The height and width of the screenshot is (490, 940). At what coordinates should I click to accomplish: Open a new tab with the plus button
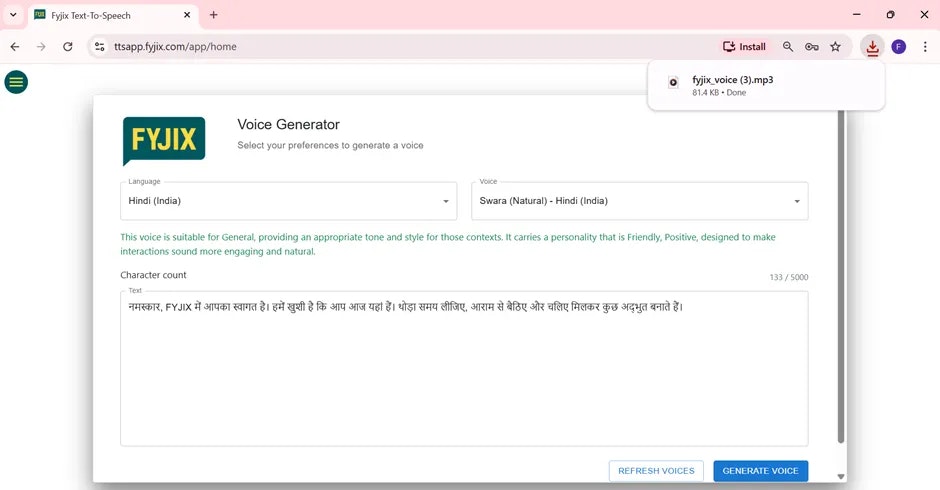pos(213,15)
